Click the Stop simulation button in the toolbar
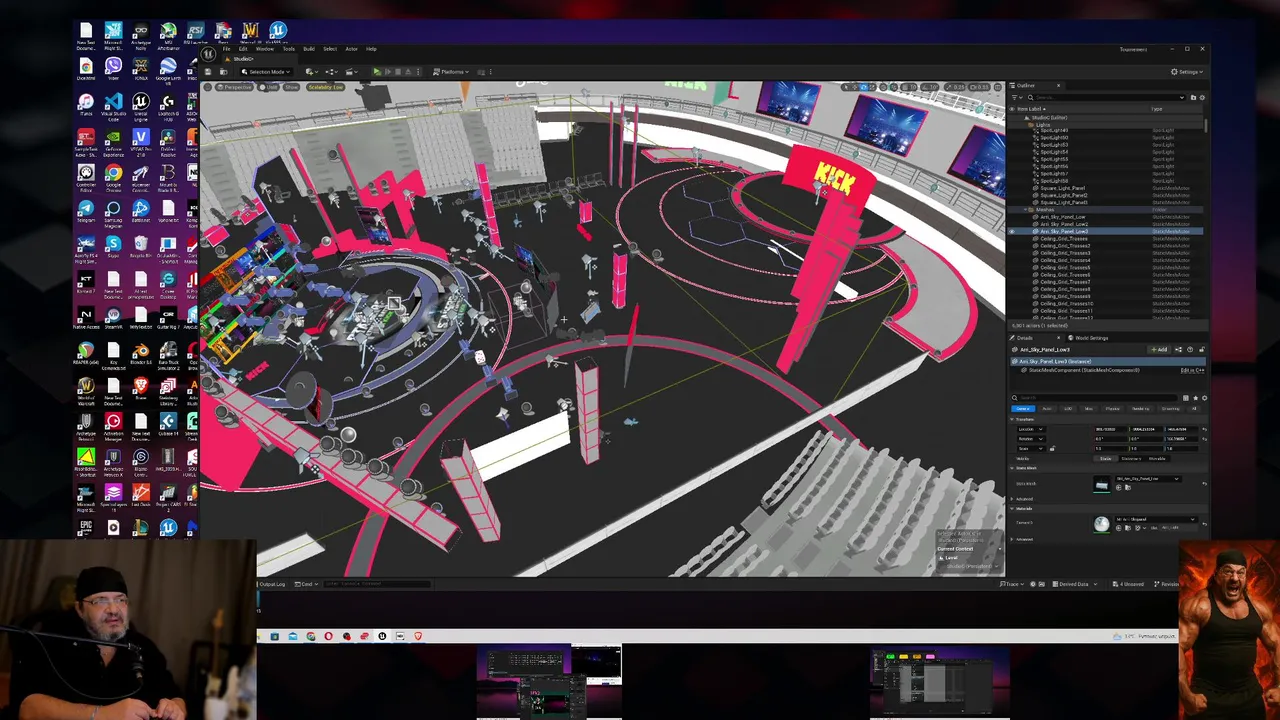 click(398, 72)
